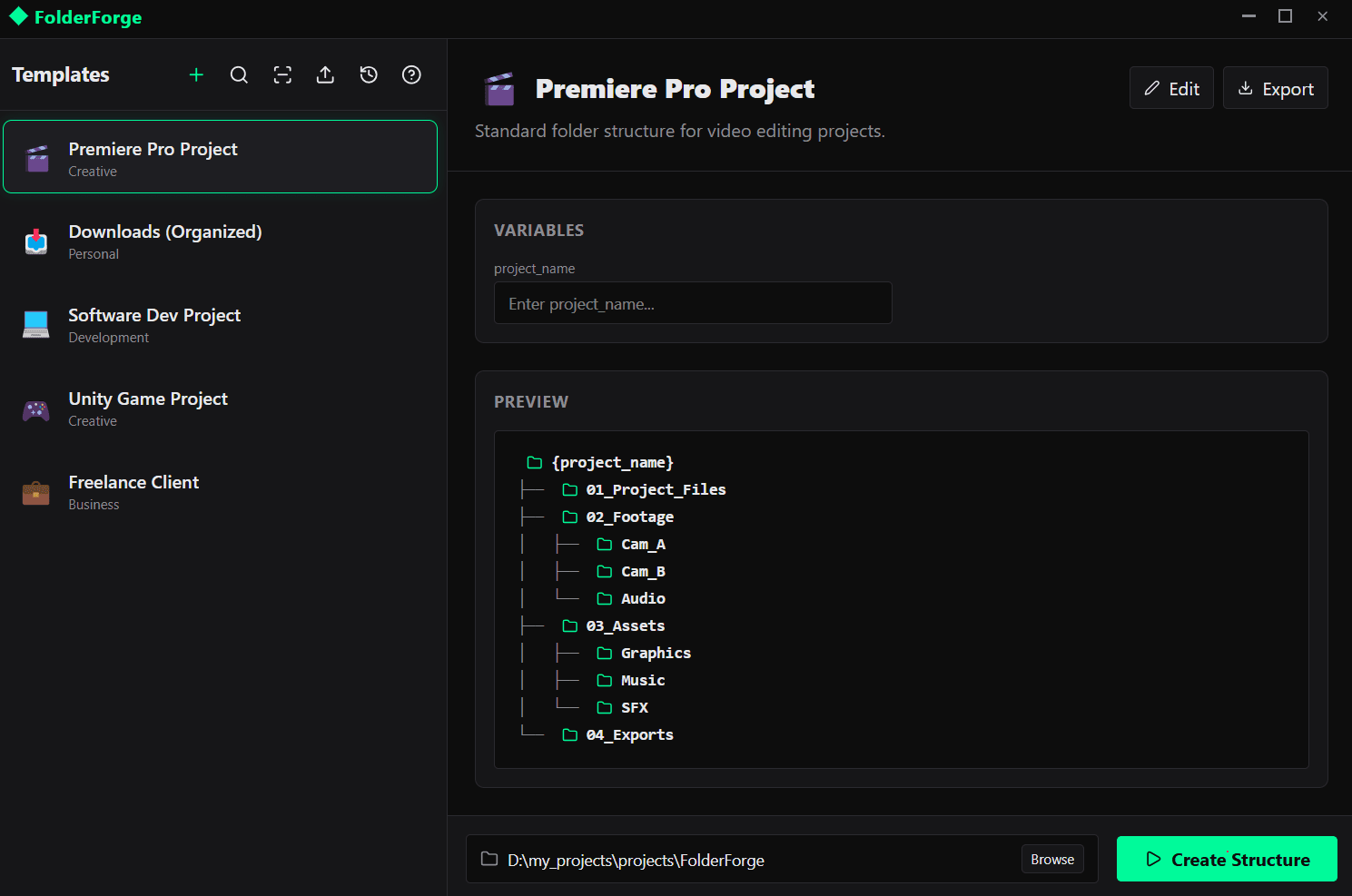1352x896 pixels.
Task: Click folder icon next to Audio
Action: [605, 599]
